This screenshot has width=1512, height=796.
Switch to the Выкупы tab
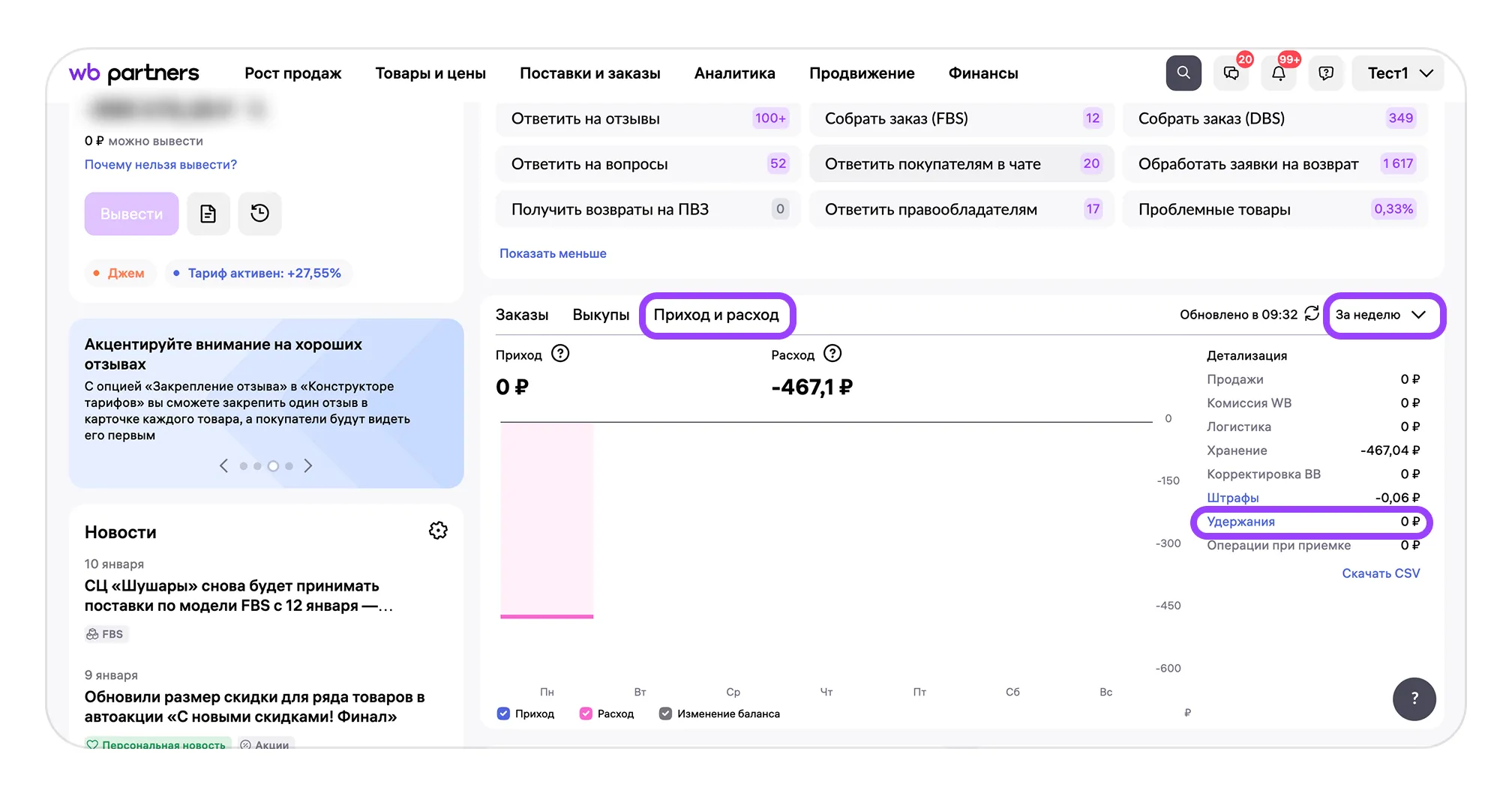(601, 315)
